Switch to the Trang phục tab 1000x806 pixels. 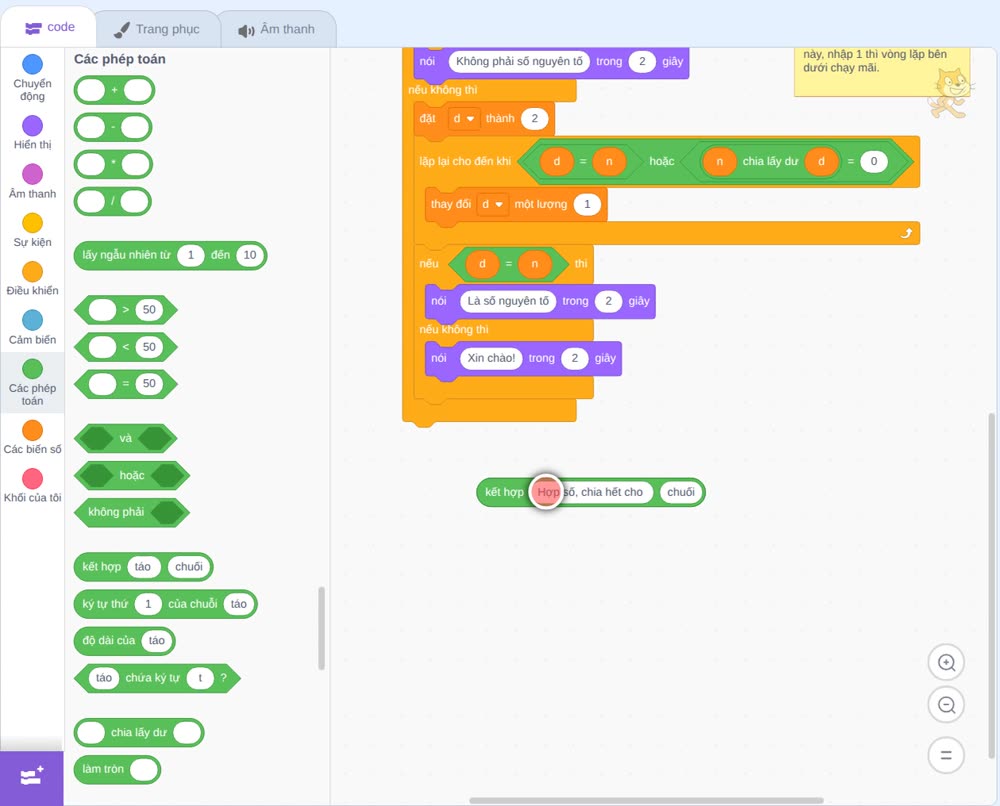pyautogui.click(x=157, y=29)
